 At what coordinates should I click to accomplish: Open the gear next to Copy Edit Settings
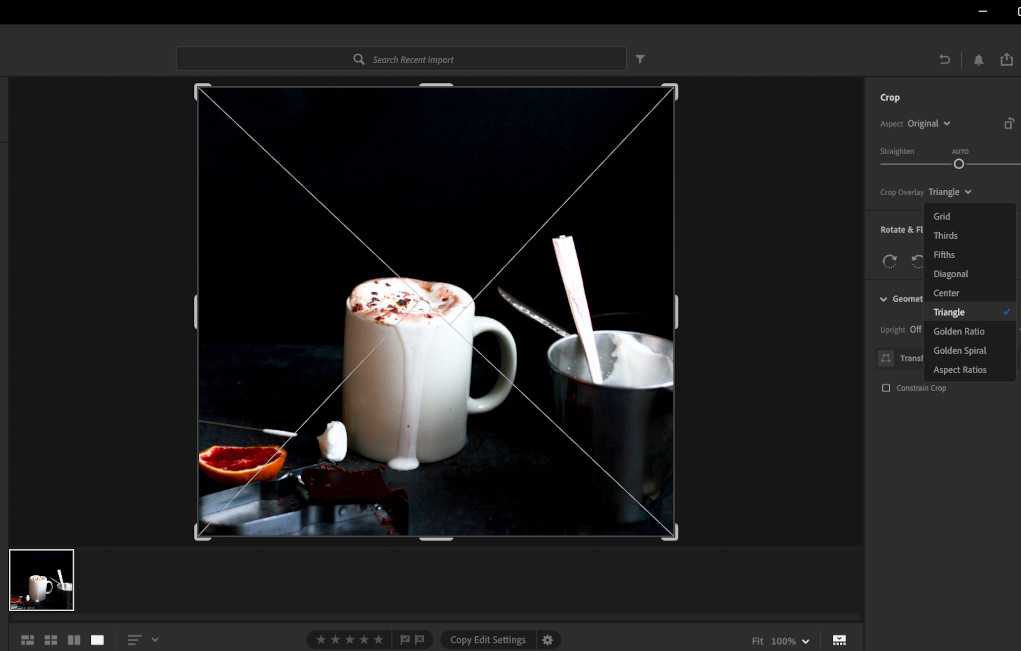(547, 640)
